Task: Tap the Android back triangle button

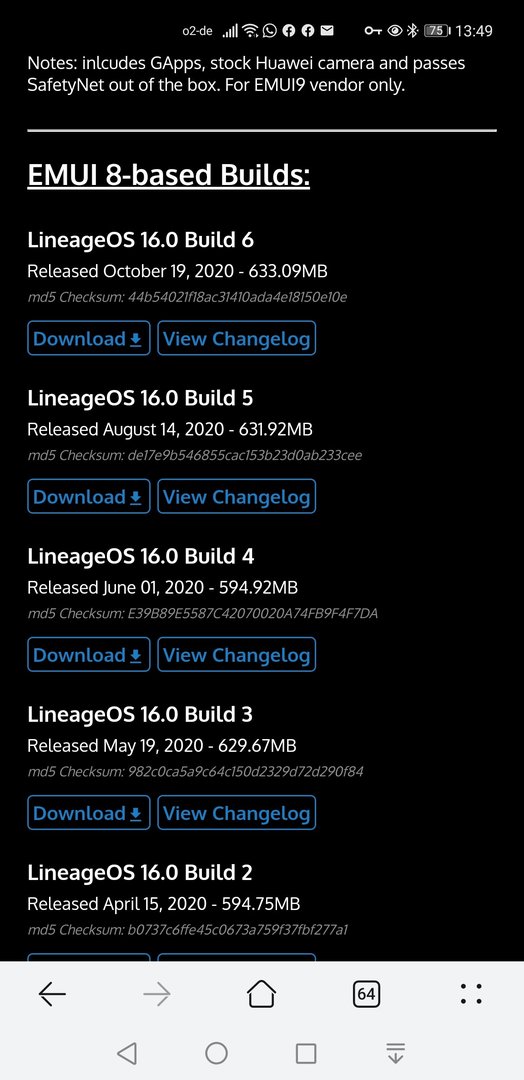Action: point(127,1052)
